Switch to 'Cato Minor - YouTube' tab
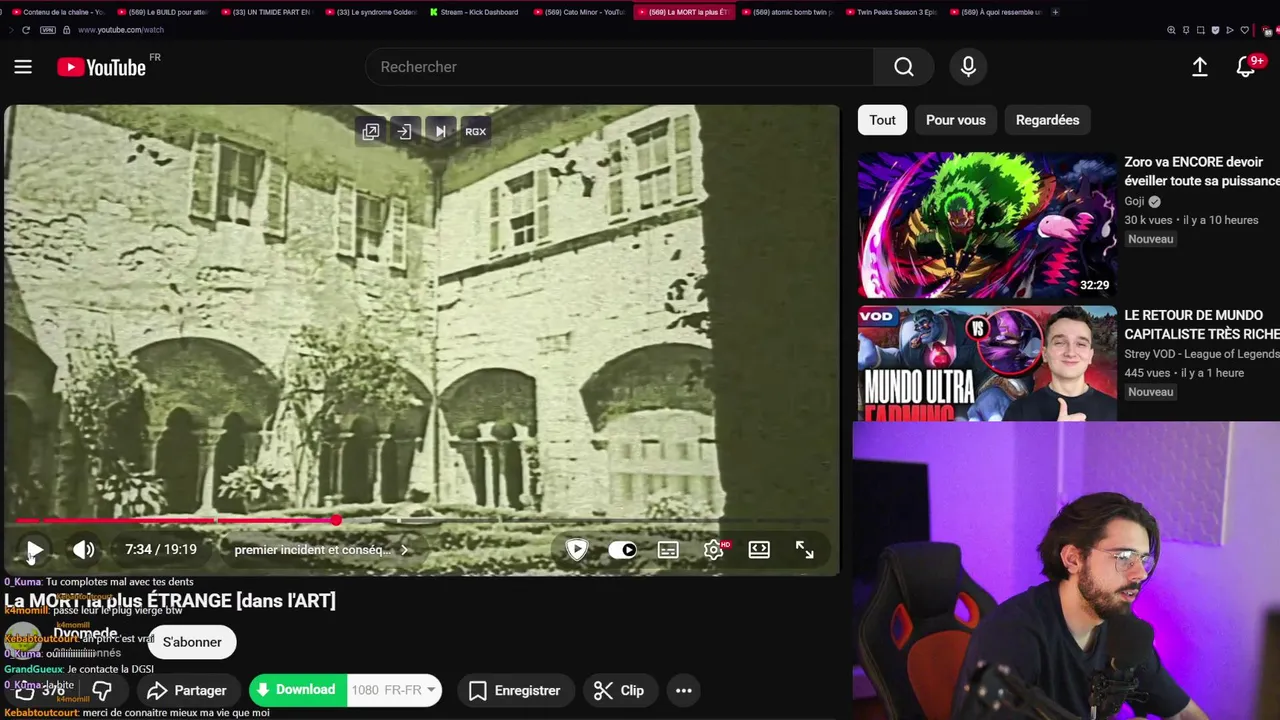This screenshot has height=720, width=1280. (580, 12)
